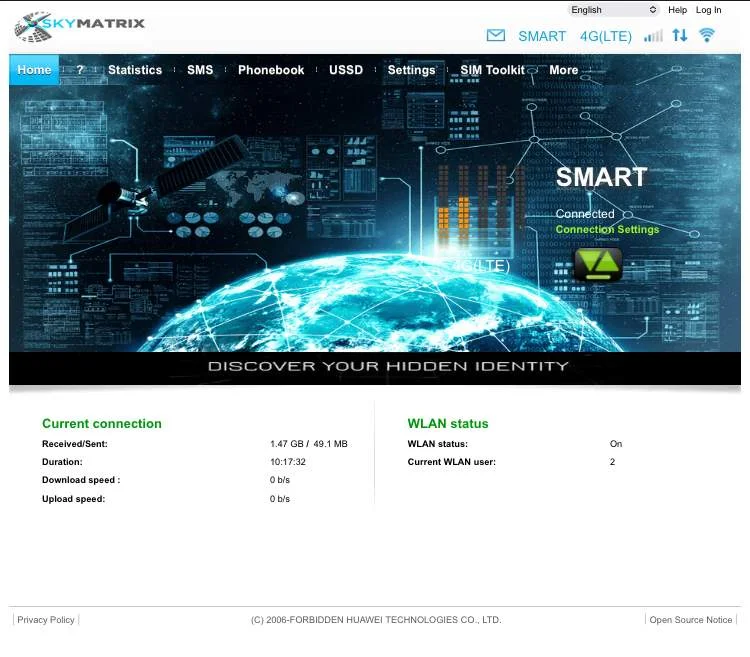Click the Wi-Fi status icon
The image size is (750, 657).
click(707, 35)
